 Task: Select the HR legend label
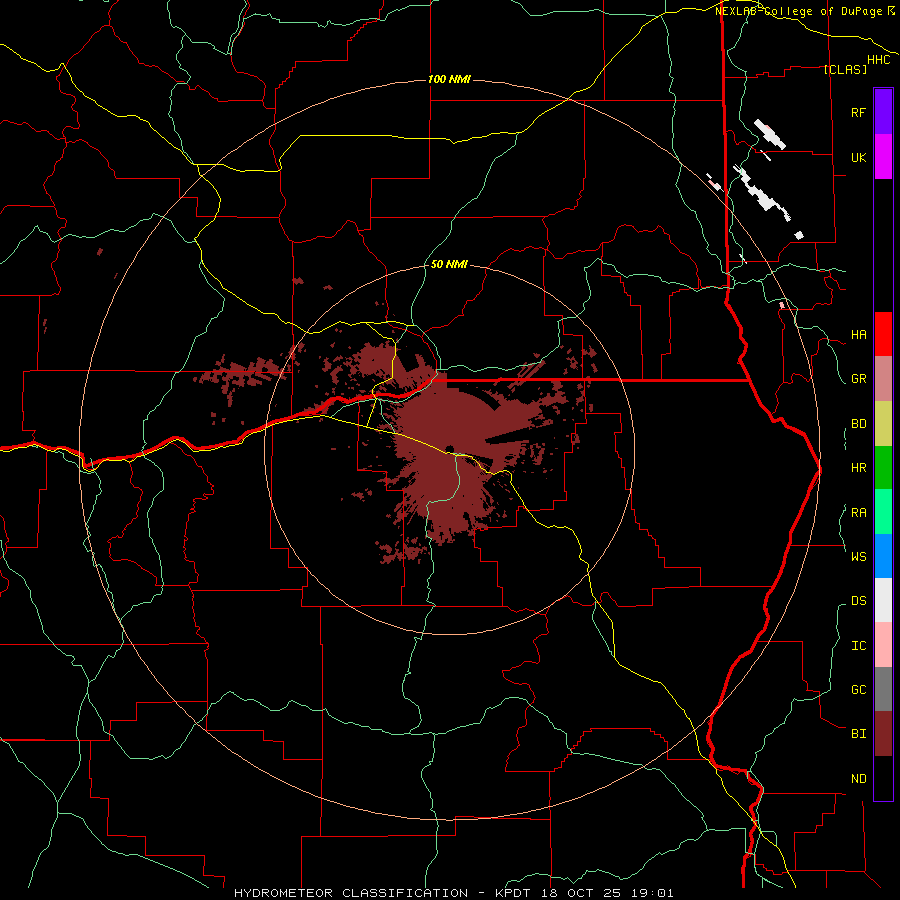(858, 468)
